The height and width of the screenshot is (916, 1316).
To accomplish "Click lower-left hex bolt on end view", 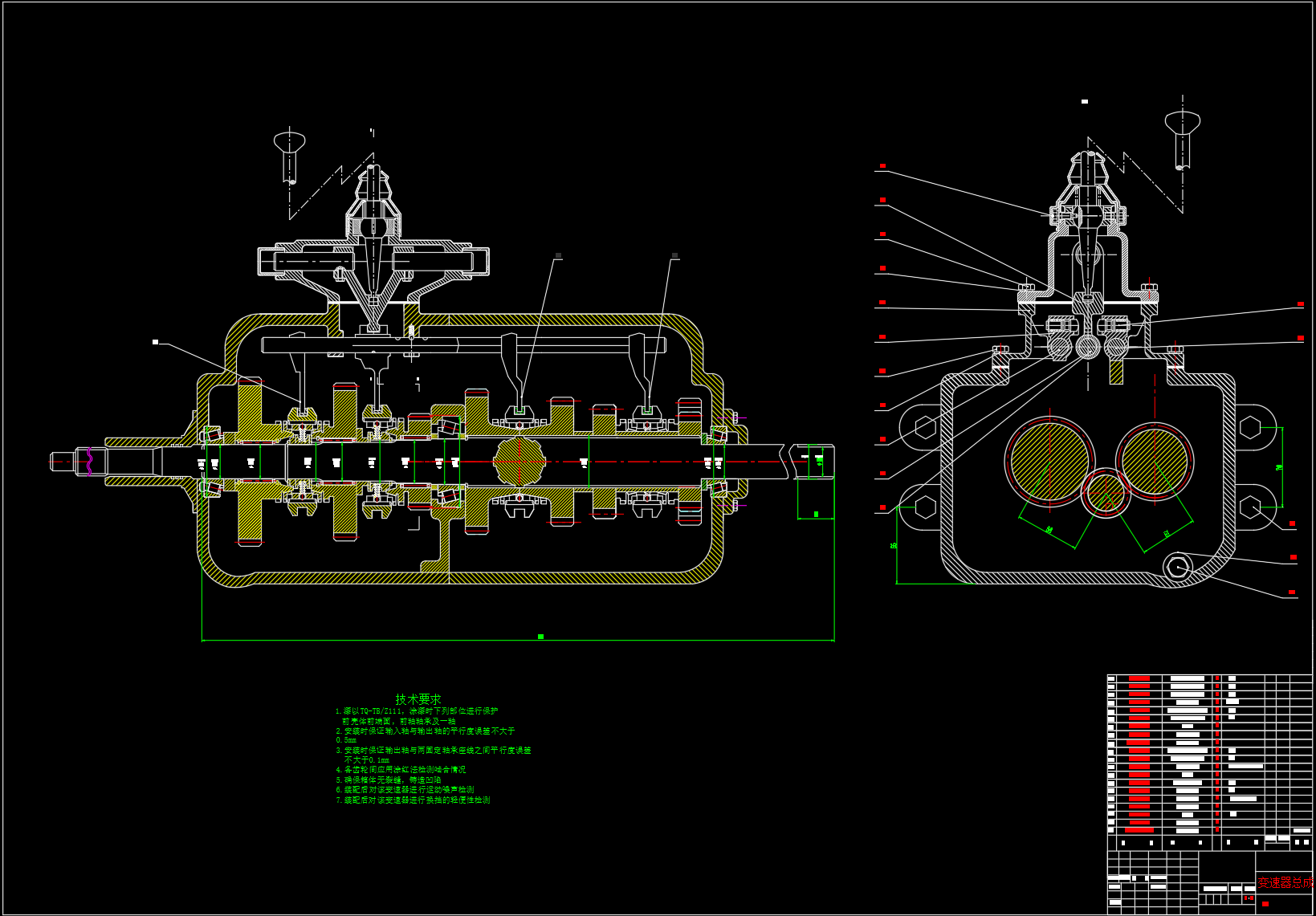I will pos(924,507).
